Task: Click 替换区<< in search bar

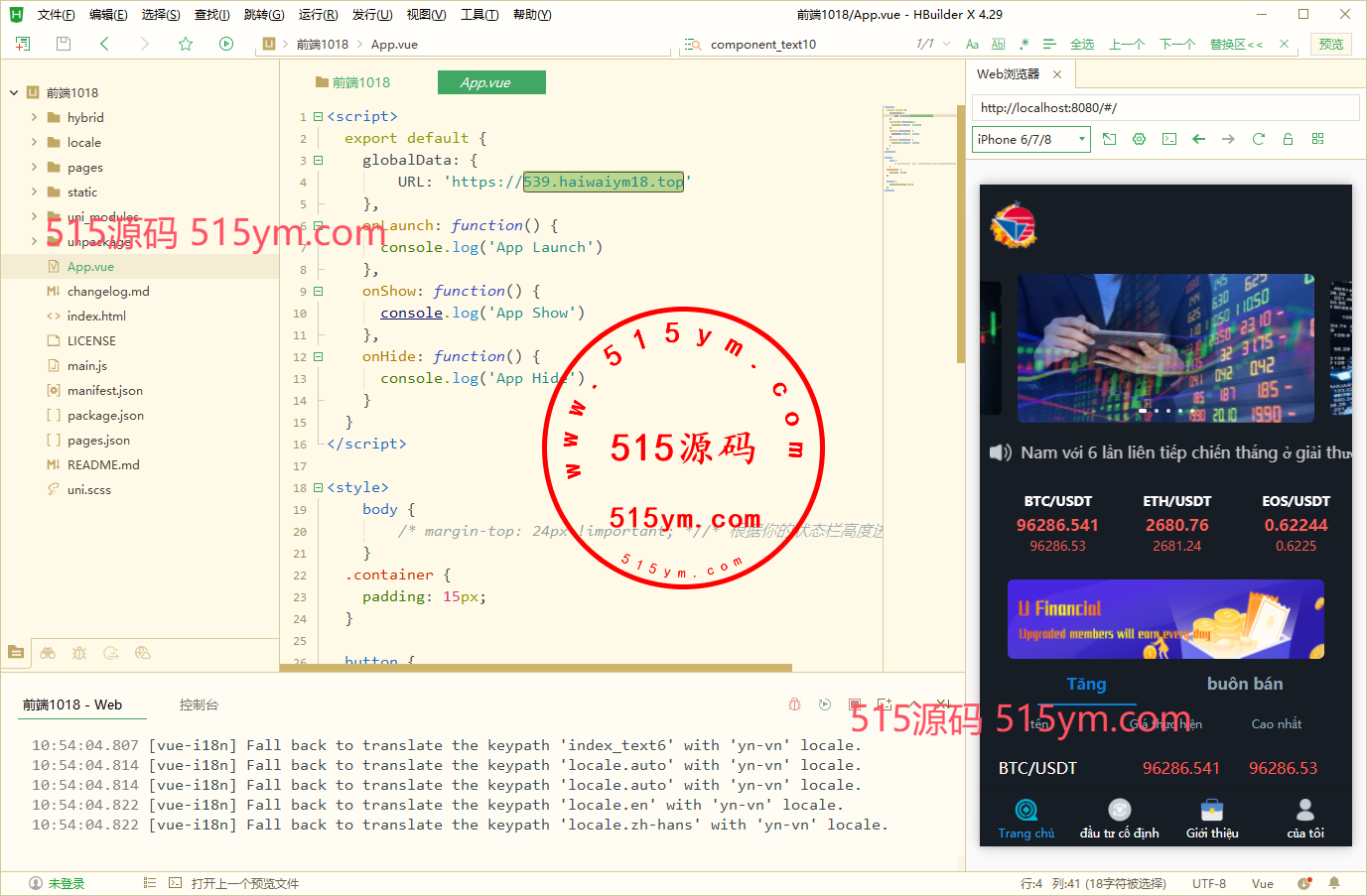Action: tap(1236, 45)
